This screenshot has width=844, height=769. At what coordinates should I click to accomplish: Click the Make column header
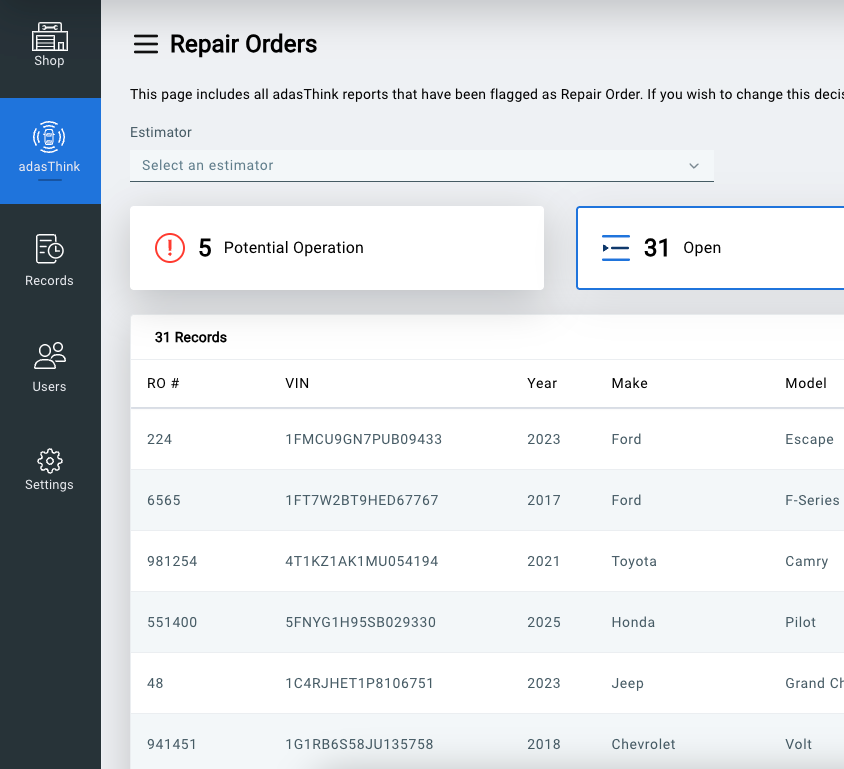[x=629, y=383]
